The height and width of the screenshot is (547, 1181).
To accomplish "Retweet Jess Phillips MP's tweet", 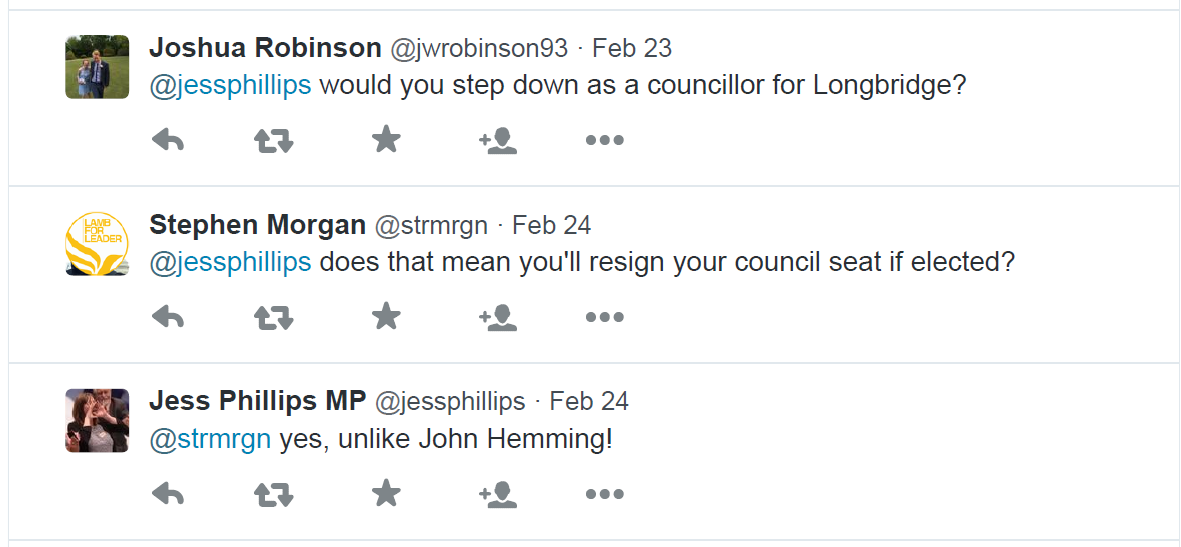I will 273,494.
